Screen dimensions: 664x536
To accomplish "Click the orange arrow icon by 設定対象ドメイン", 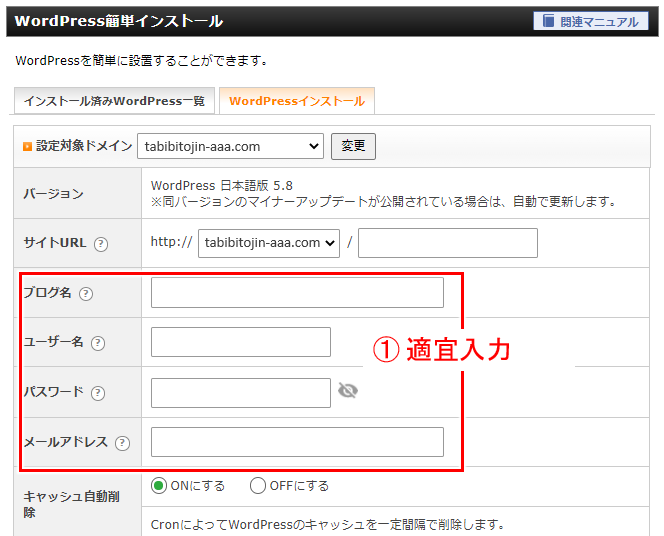I will tap(28, 146).
